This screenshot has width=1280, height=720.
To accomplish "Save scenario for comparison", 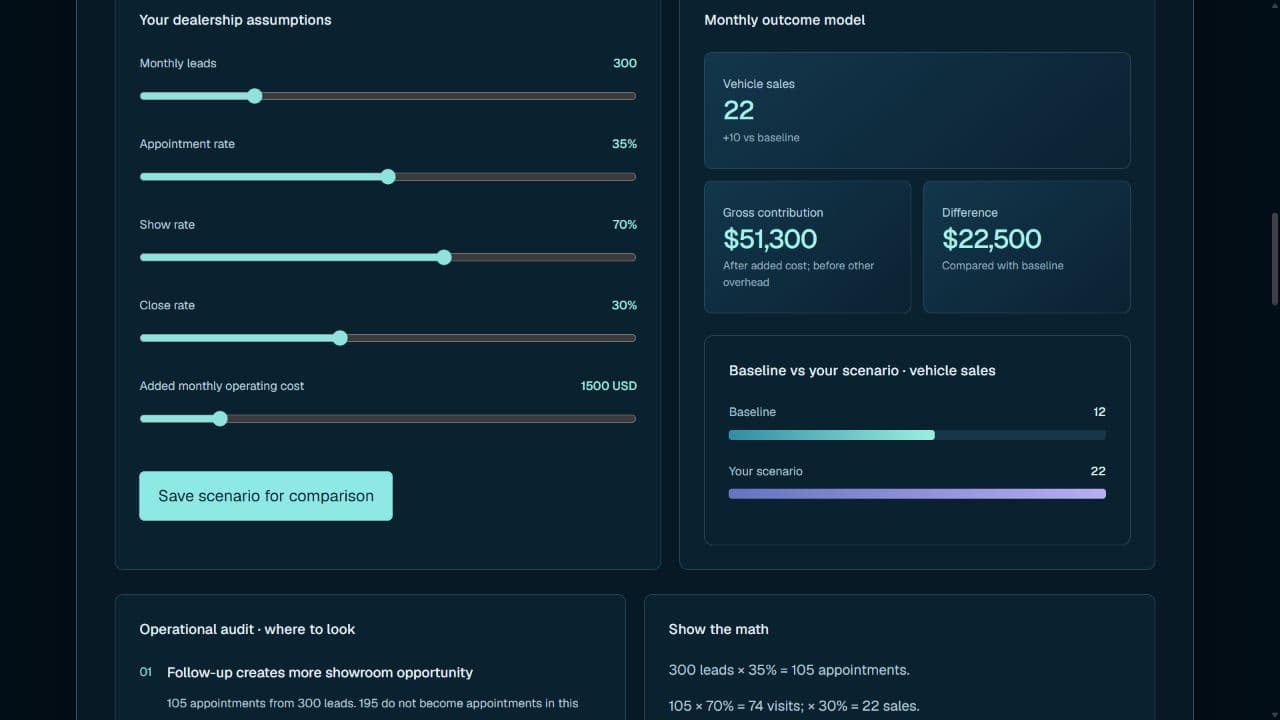I will [266, 496].
